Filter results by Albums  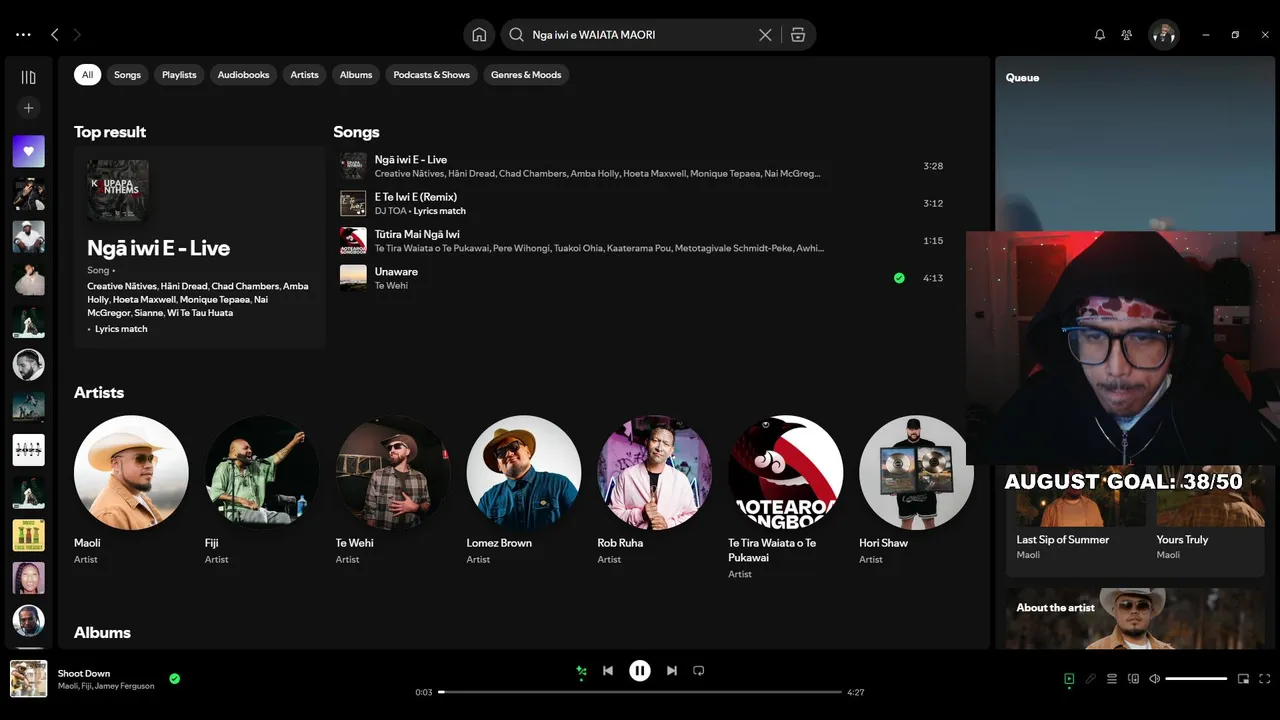pos(356,75)
